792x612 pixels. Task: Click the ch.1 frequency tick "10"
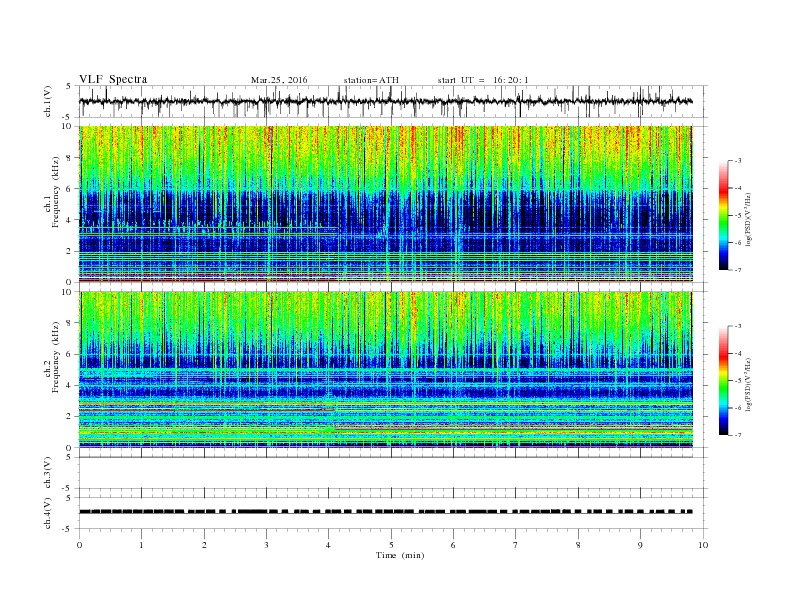67,126
